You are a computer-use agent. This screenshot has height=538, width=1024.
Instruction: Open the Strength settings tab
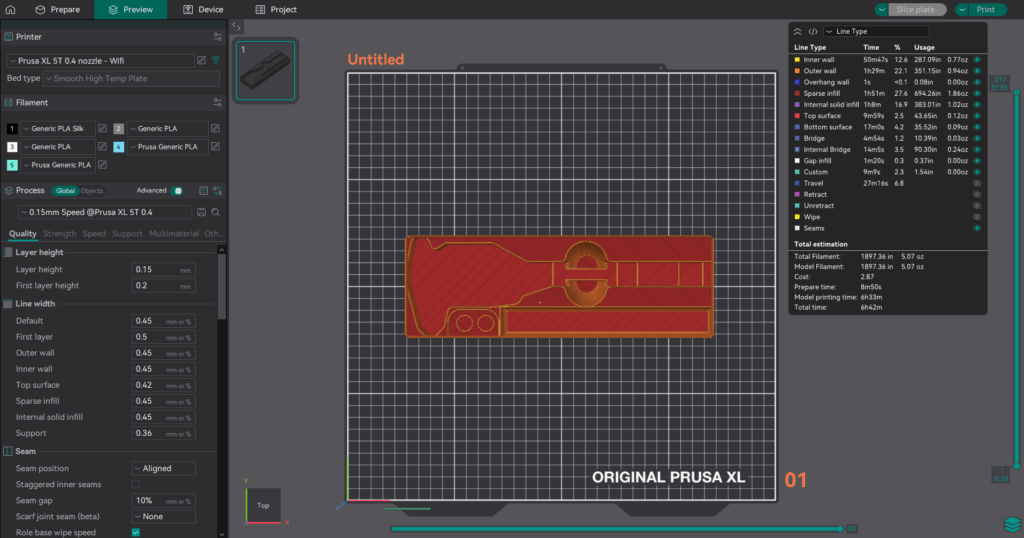pos(60,234)
